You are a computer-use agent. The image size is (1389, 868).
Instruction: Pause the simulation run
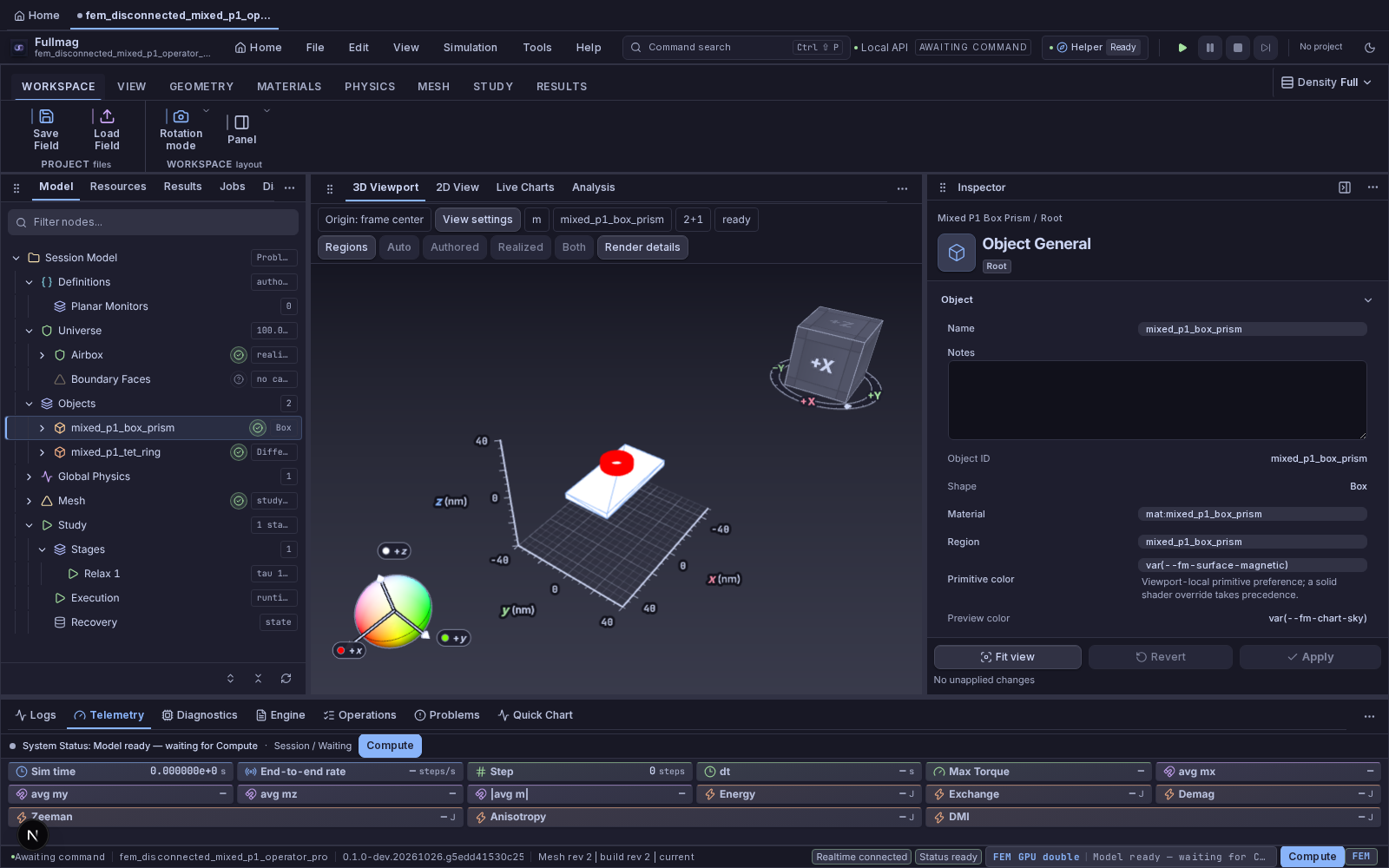click(x=1209, y=48)
